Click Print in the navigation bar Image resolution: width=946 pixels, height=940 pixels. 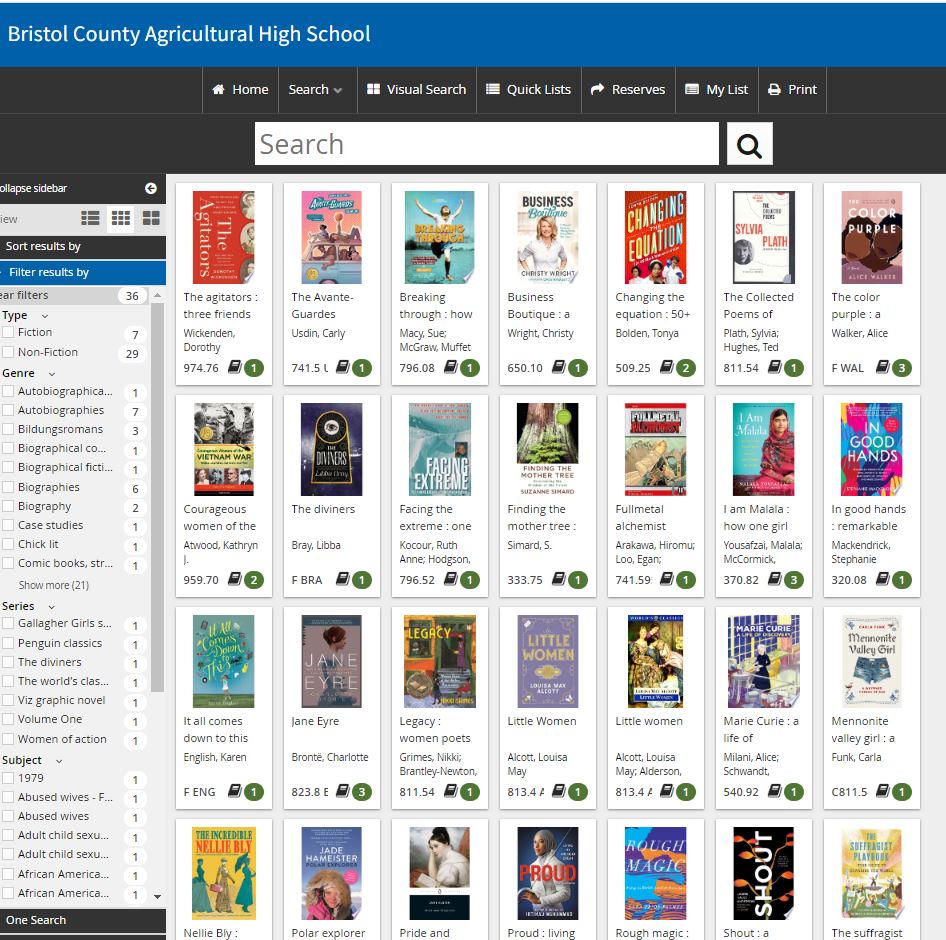pos(792,89)
